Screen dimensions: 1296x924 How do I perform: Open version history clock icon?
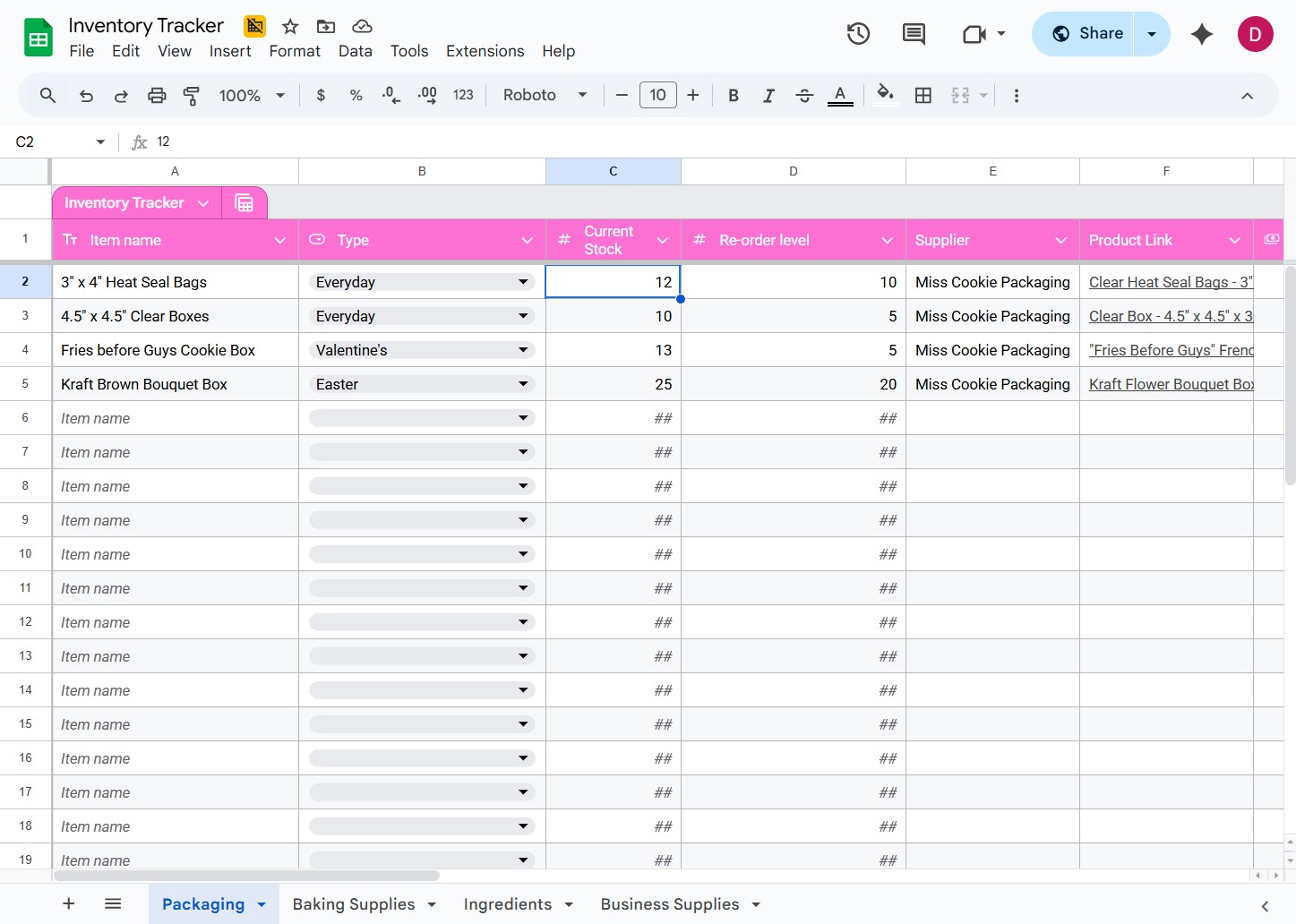[x=858, y=34]
